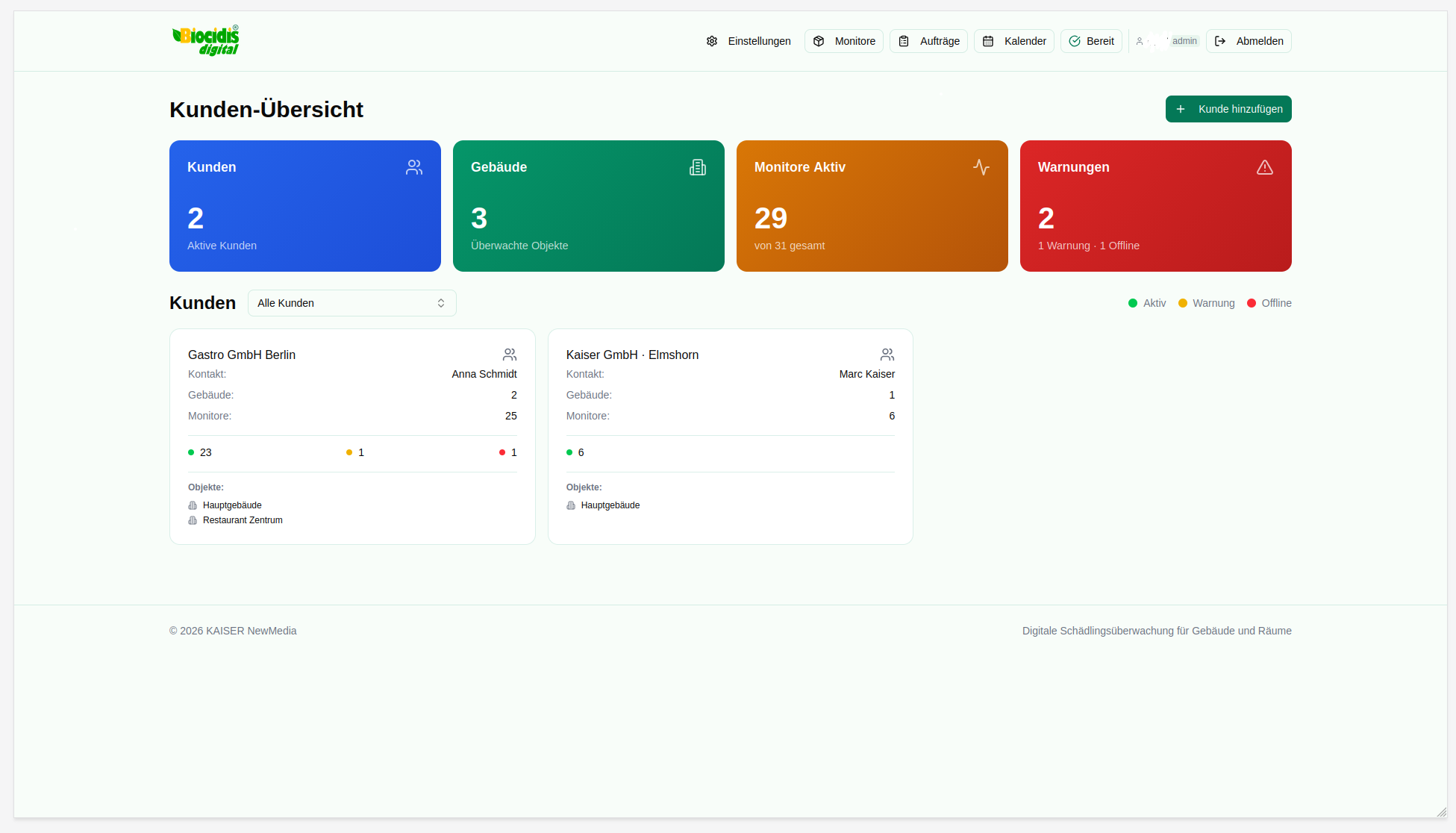Click contact name Anna Schmidt

tap(484, 374)
